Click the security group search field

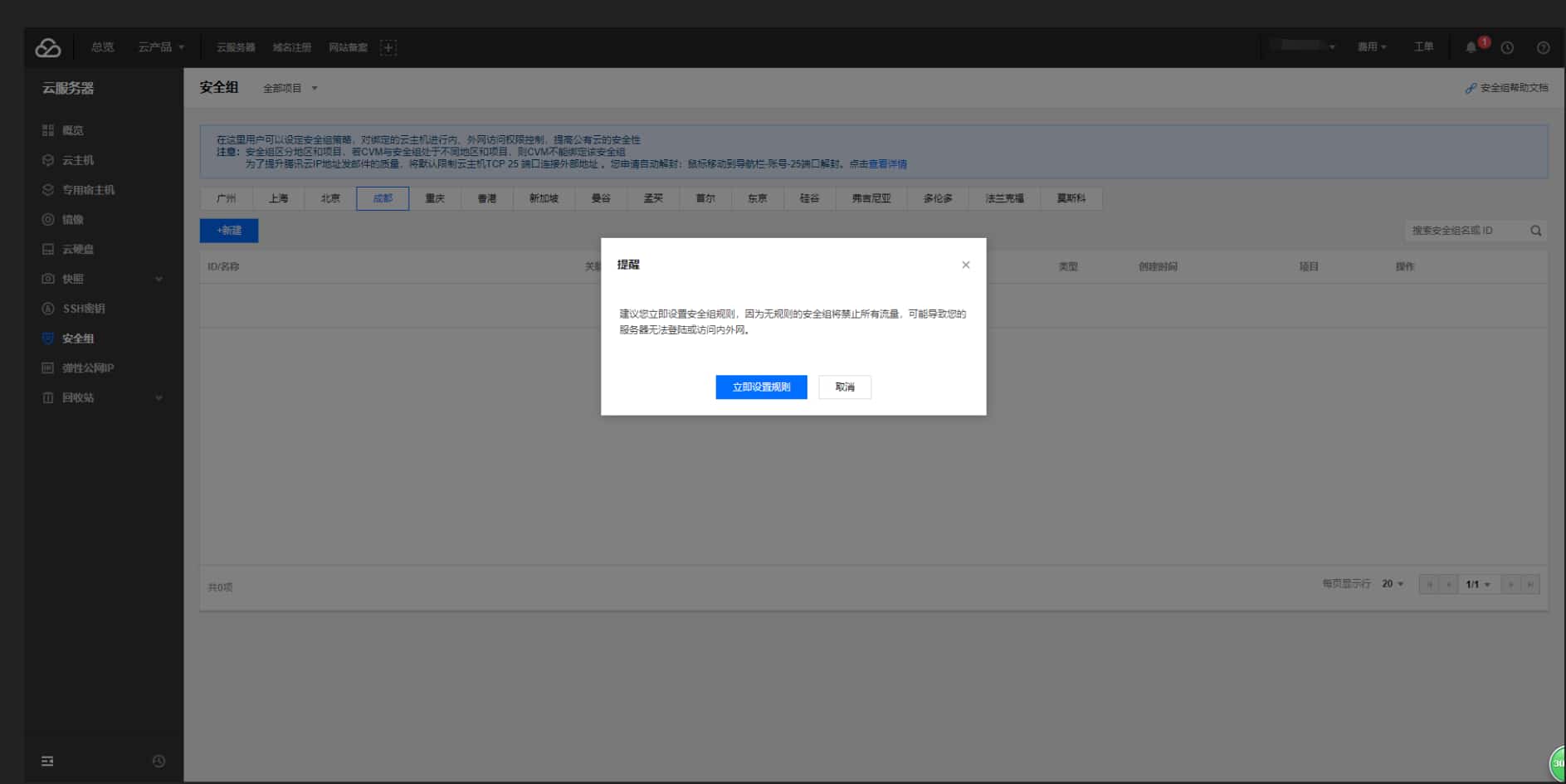tap(1465, 231)
